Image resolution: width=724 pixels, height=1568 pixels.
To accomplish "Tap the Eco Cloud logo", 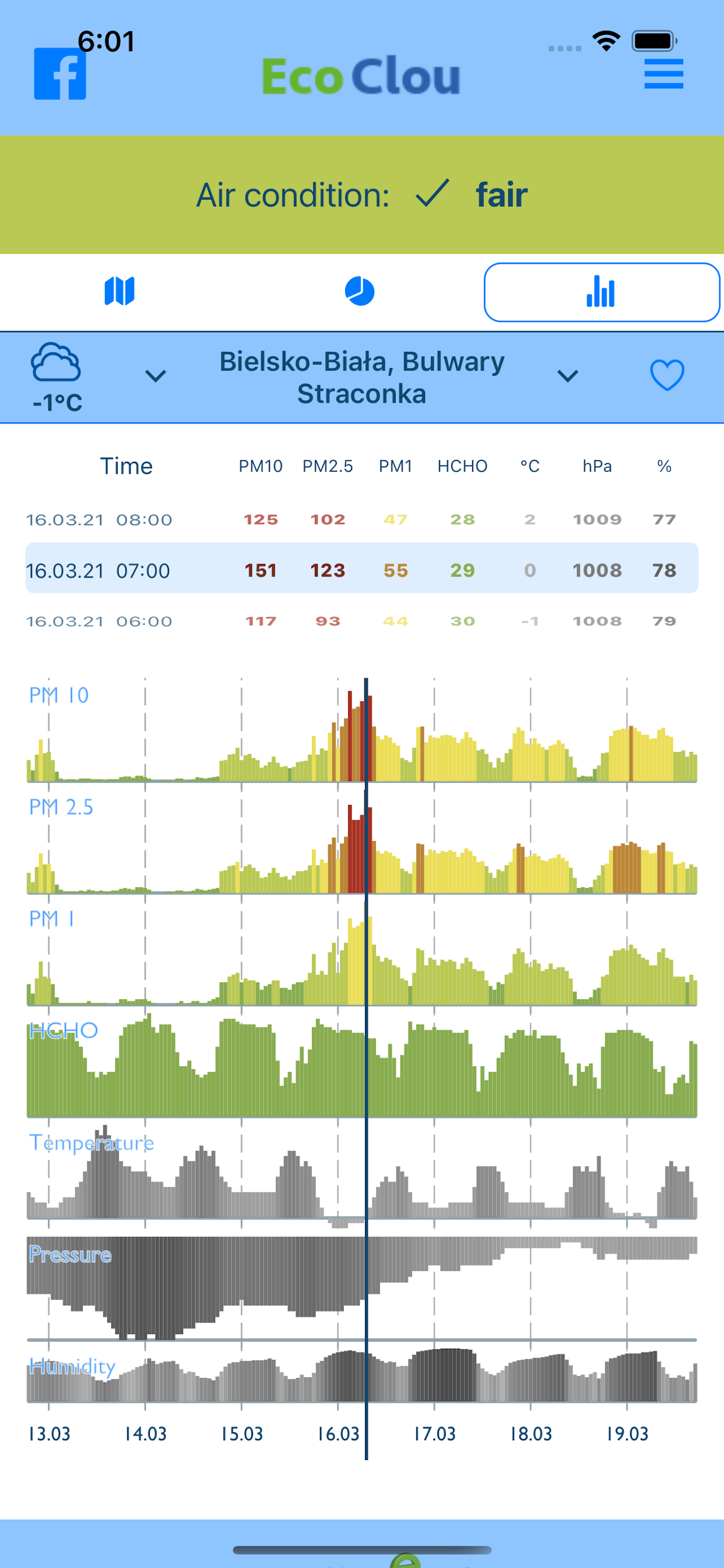I will pyautogui.click(x=361, y=76).
